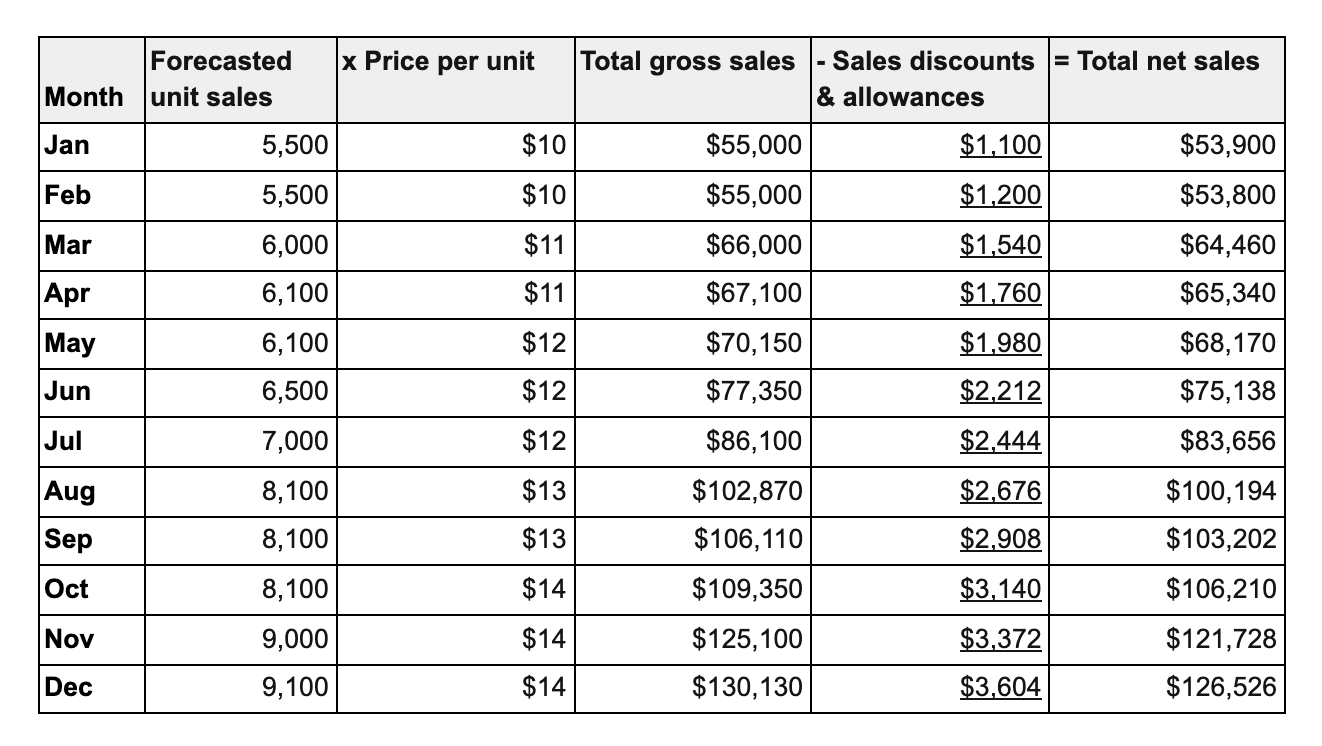This screenshot has height=746, width=1322.
Task: Click the underlined $2,212 June discount
Action: [x=1000, y=392]
